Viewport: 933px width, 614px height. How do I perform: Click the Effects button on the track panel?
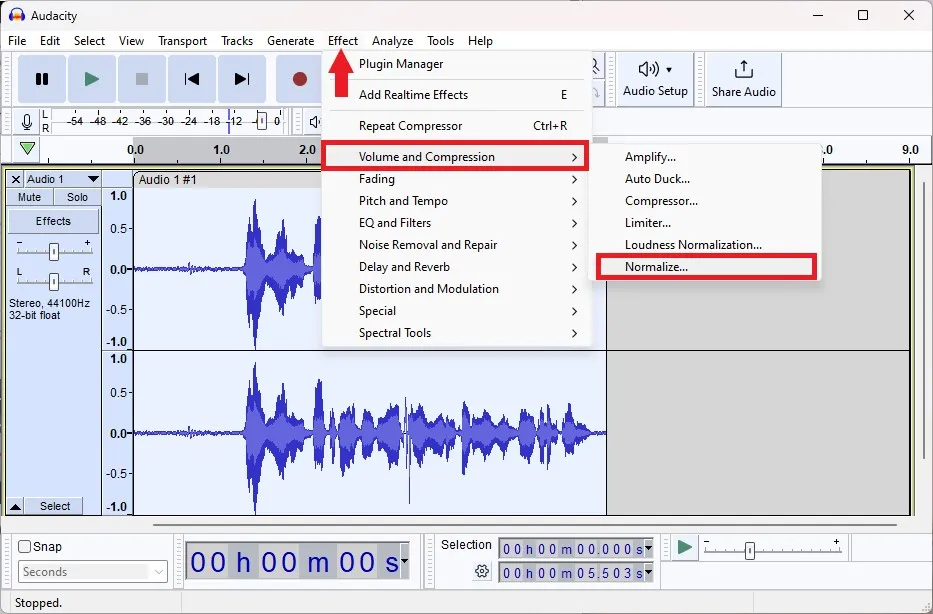click(53, 221)
